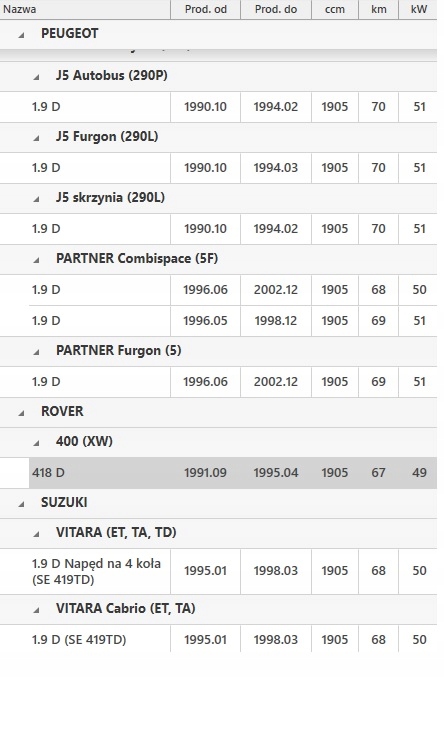Screen dimensions: 444x732
Task: Select the PARTNER Combispace (5F) model label
Action: click(x=137, y=259)
